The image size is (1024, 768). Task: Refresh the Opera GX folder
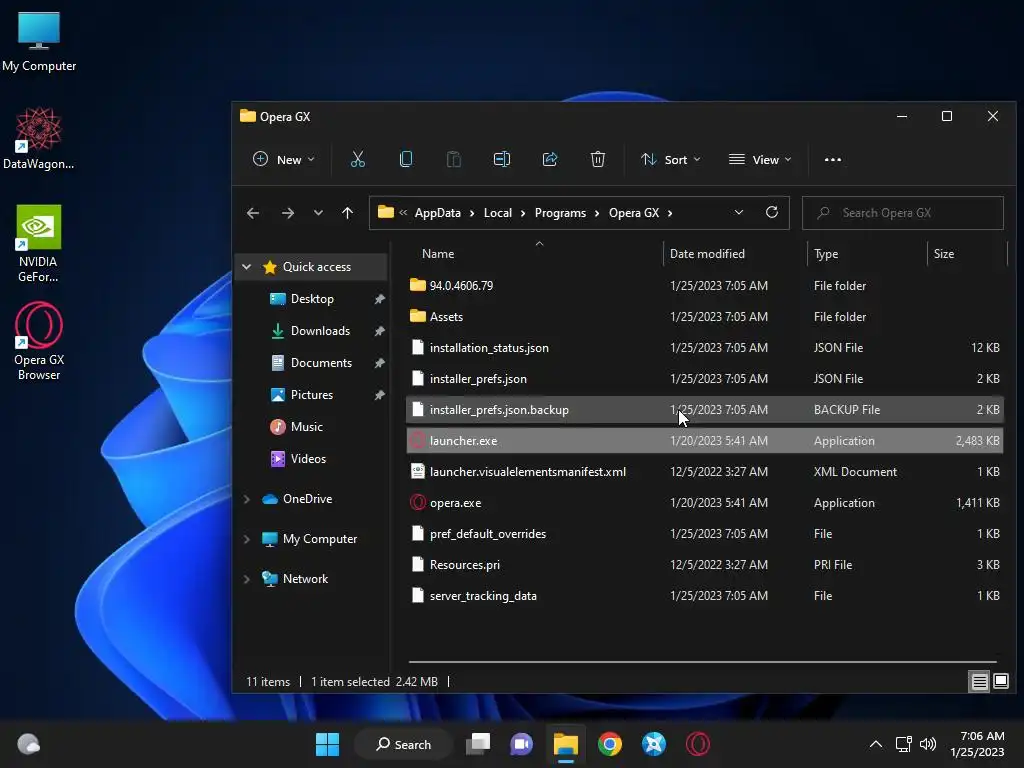click(x=771, y=212)
